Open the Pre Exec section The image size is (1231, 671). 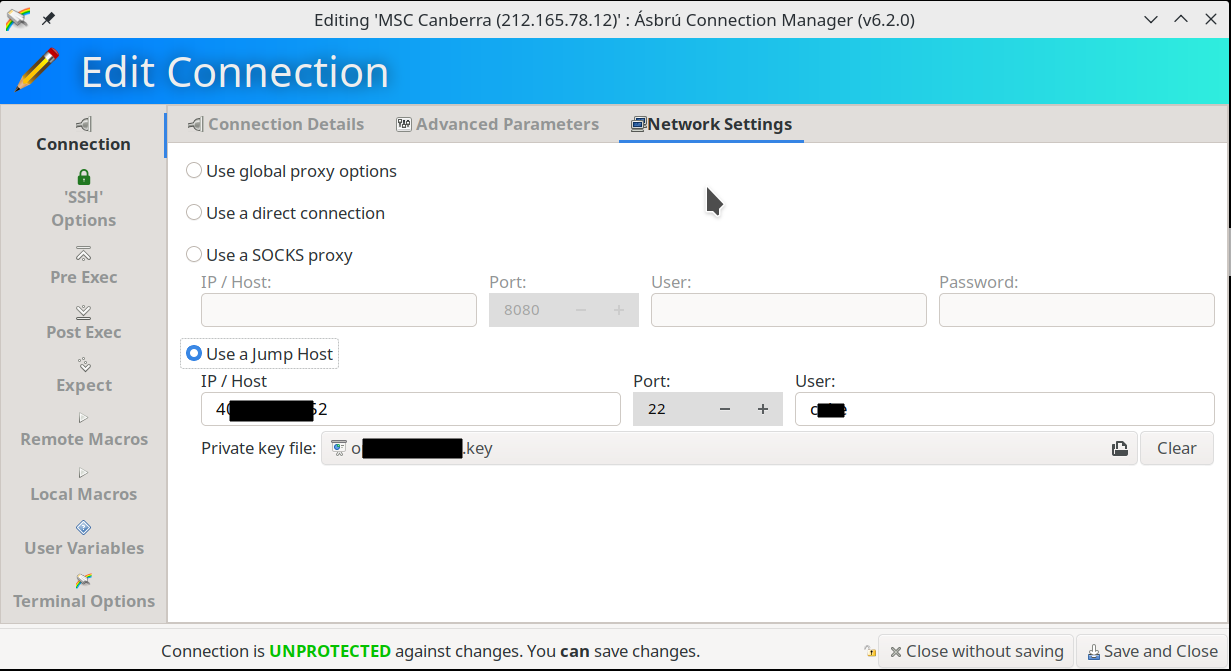tap(83, 269)
